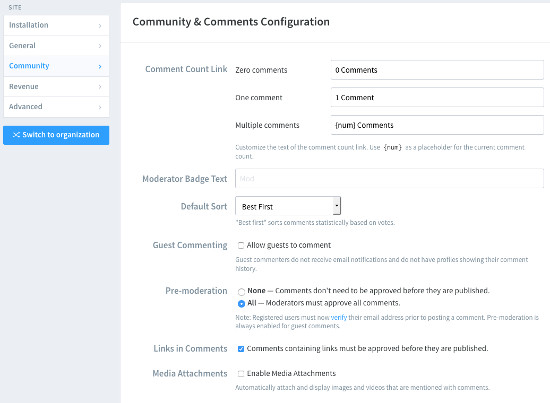Screen dimensions: 550x403
Task: Click the Pre-moderation label
Action: point(196,291)
